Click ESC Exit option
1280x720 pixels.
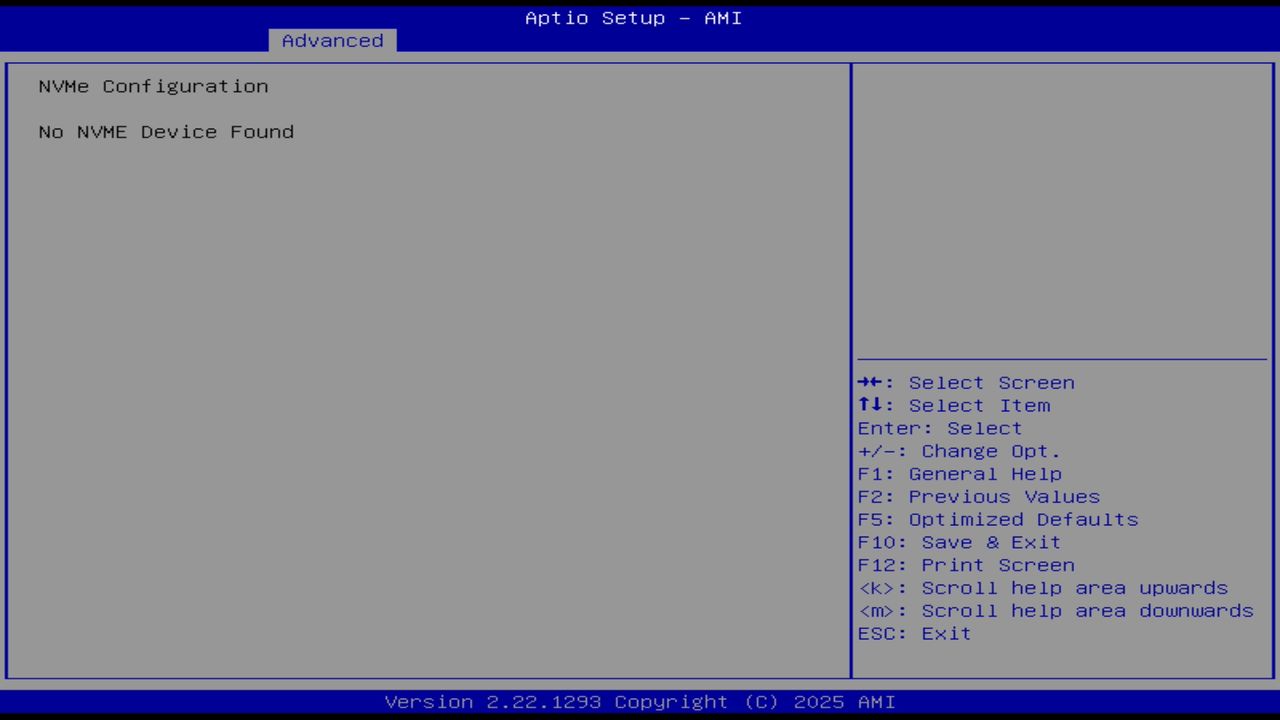913,633
